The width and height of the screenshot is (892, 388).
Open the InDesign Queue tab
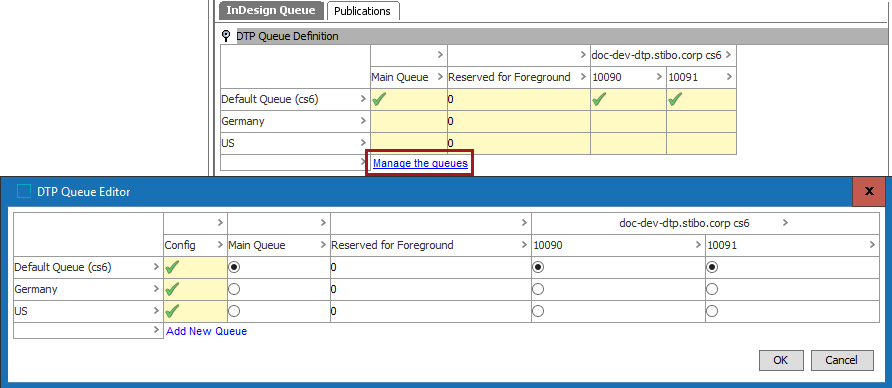coord(271,10)
